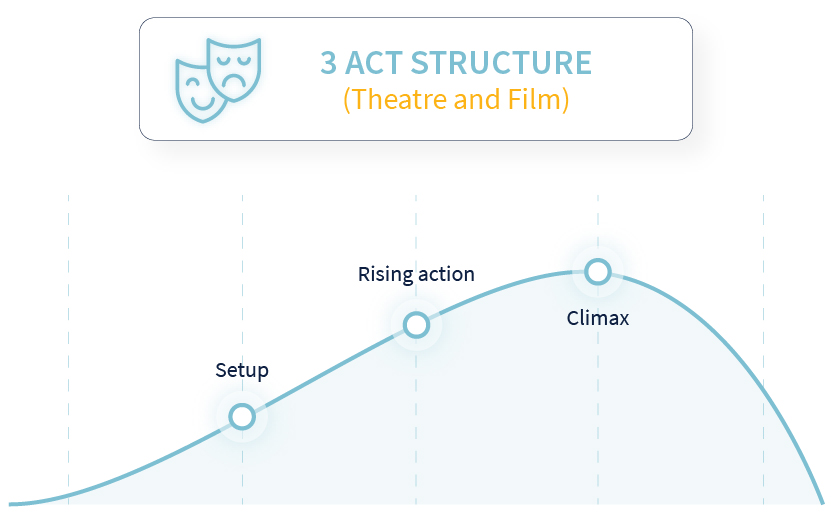Click the smiling face mask
This screenshot has height=513, width=832.
197,93
